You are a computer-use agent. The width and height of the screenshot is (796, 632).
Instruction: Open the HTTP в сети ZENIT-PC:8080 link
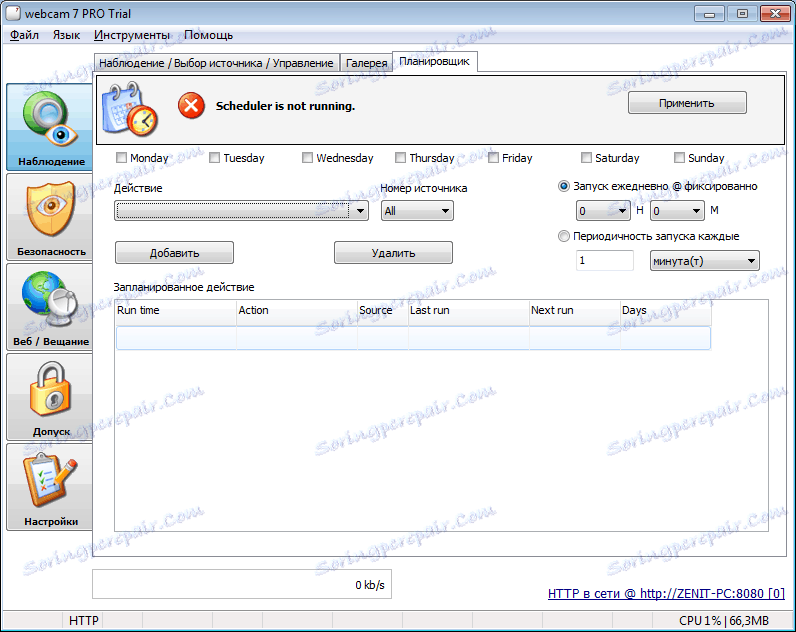[666, 593]
